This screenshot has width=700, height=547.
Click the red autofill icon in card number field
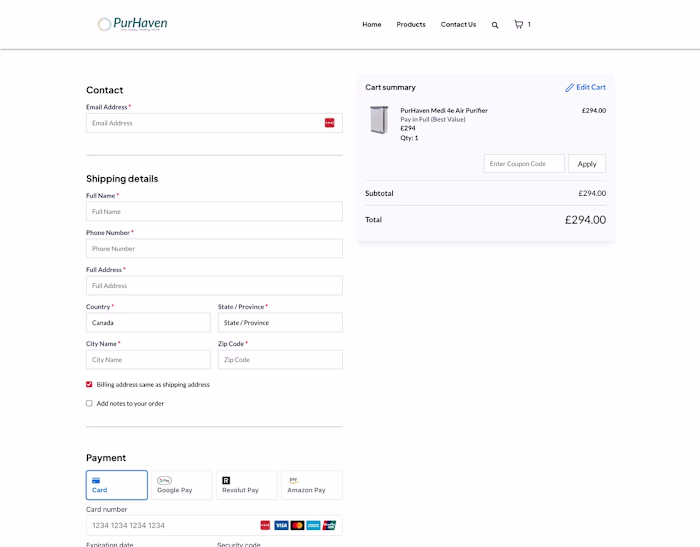[265, 526]
